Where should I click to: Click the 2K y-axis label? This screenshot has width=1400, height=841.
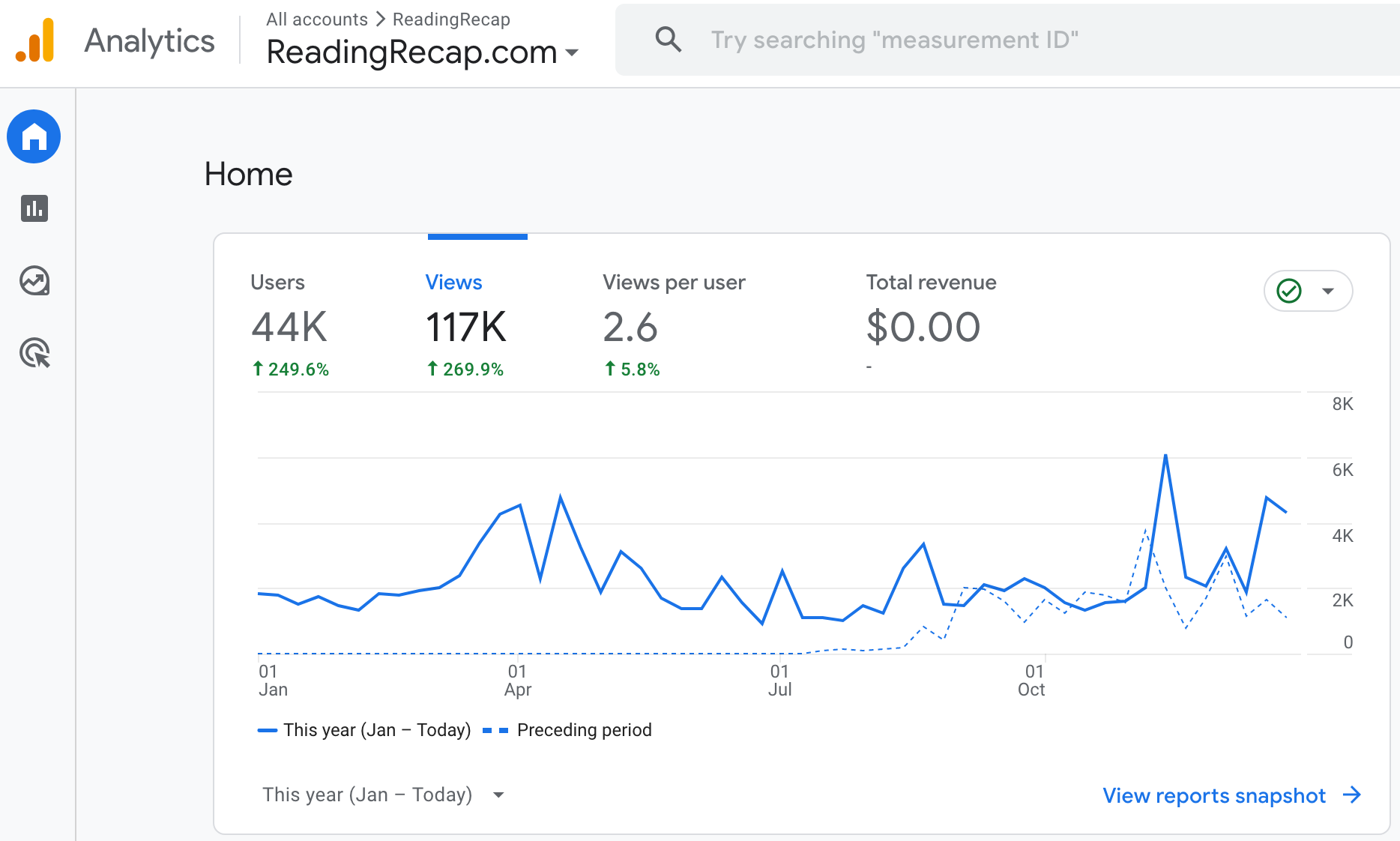point(1342,600)
